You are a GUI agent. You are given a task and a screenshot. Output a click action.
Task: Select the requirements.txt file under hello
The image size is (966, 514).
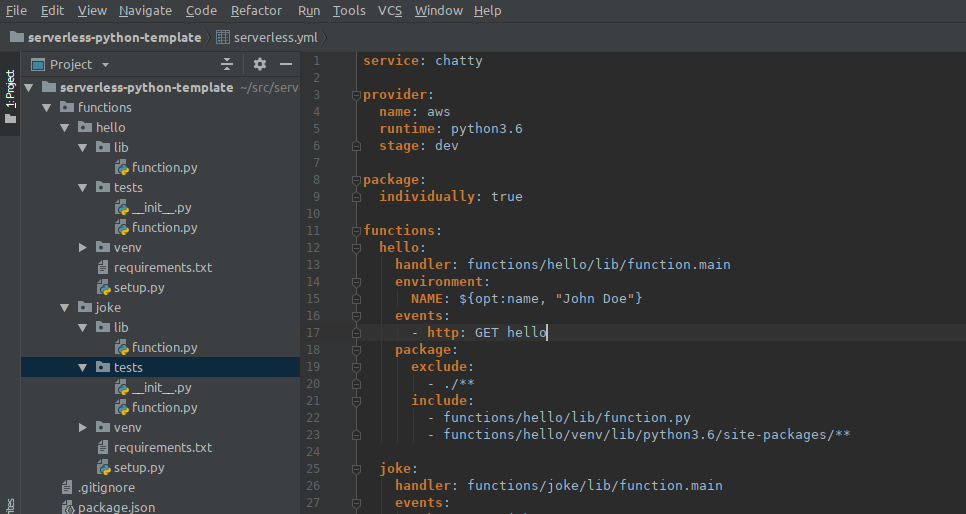click(162, 267)
